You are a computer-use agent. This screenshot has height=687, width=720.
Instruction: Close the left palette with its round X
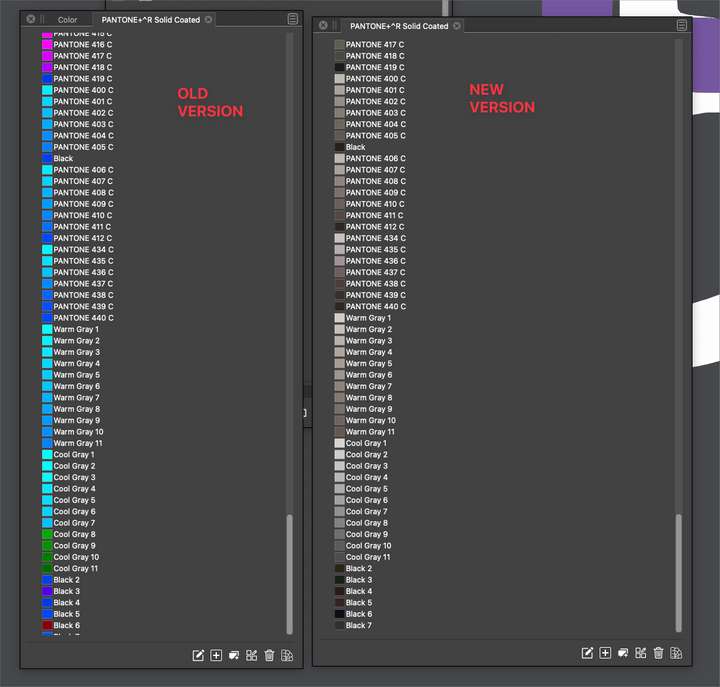click(31, 19)
